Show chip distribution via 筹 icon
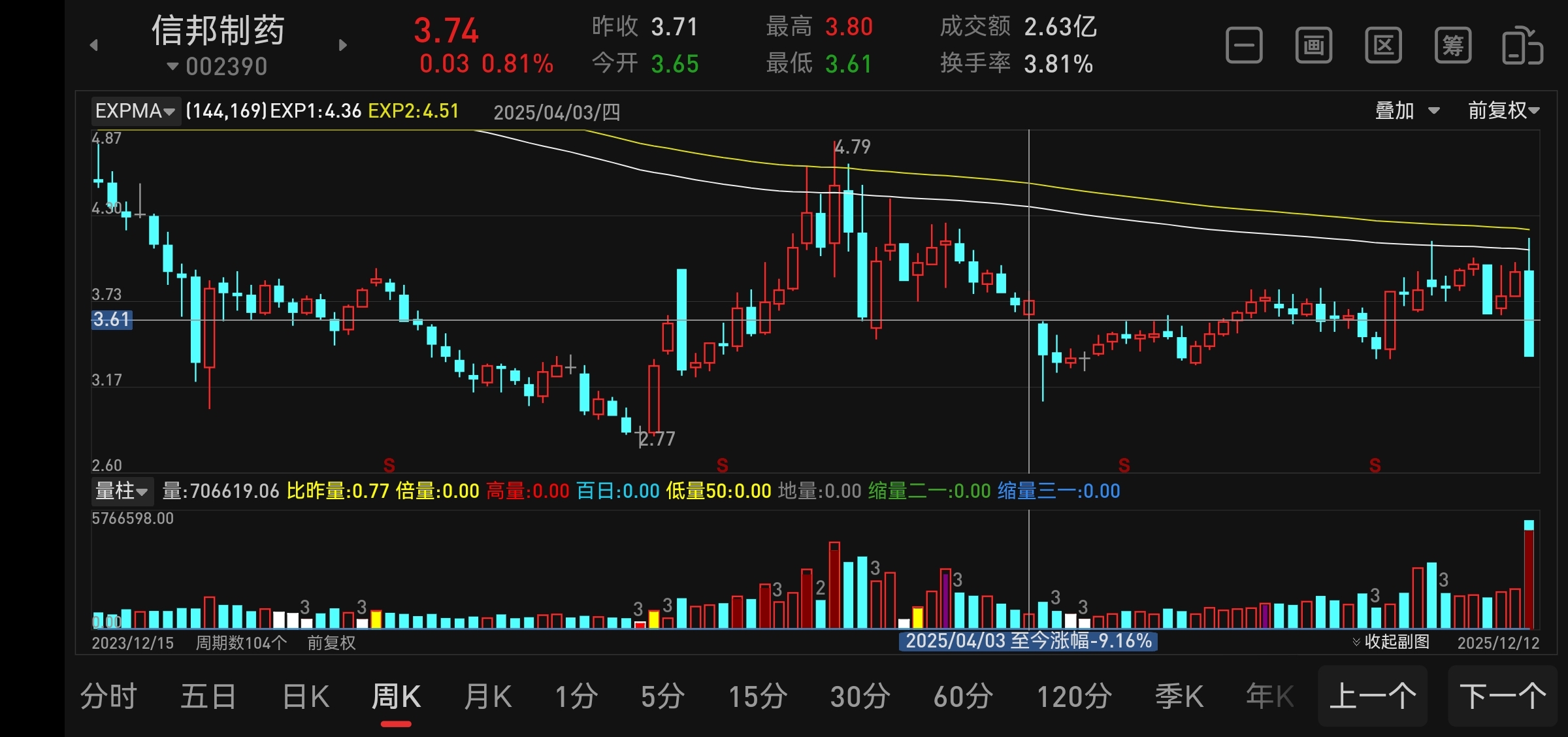 point(1452,46)
